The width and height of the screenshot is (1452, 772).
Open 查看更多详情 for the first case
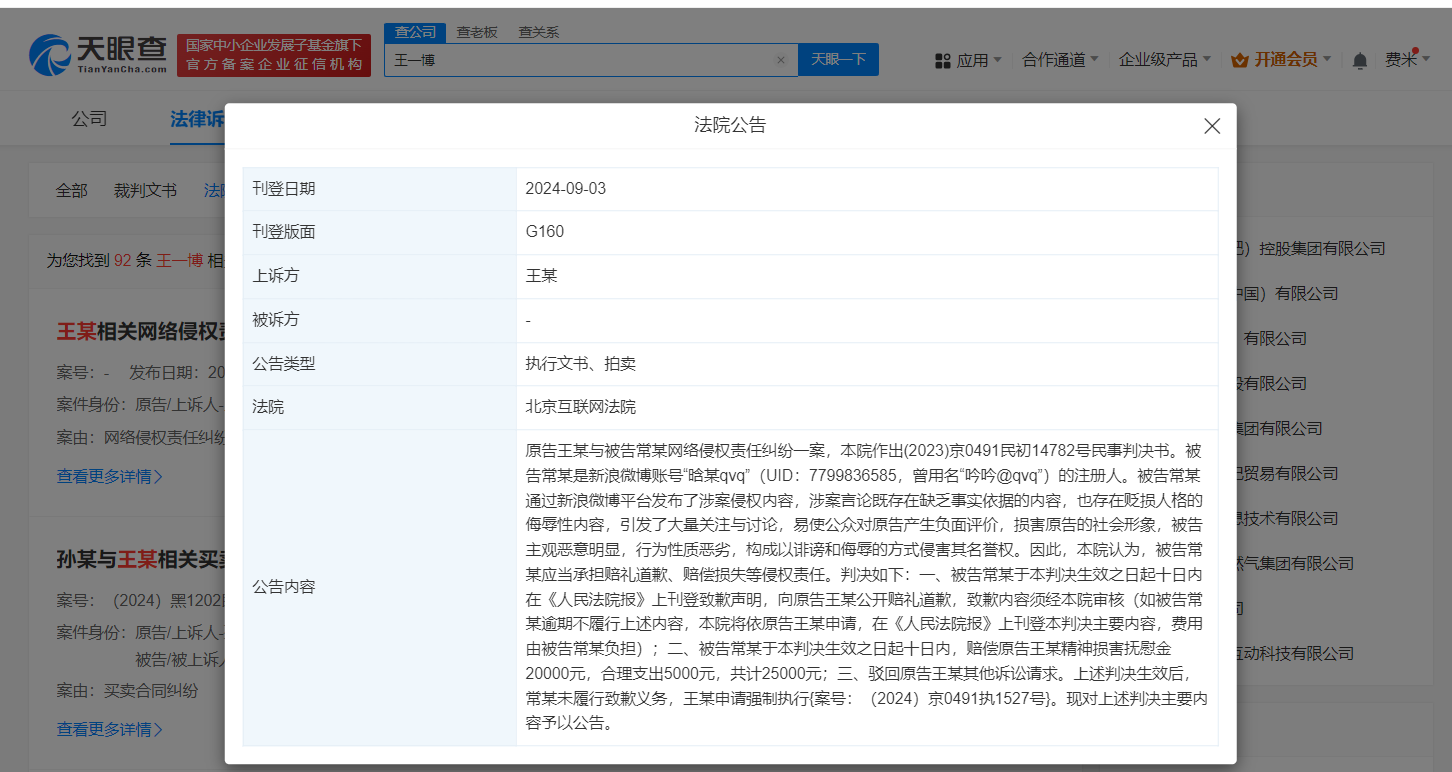109,477
